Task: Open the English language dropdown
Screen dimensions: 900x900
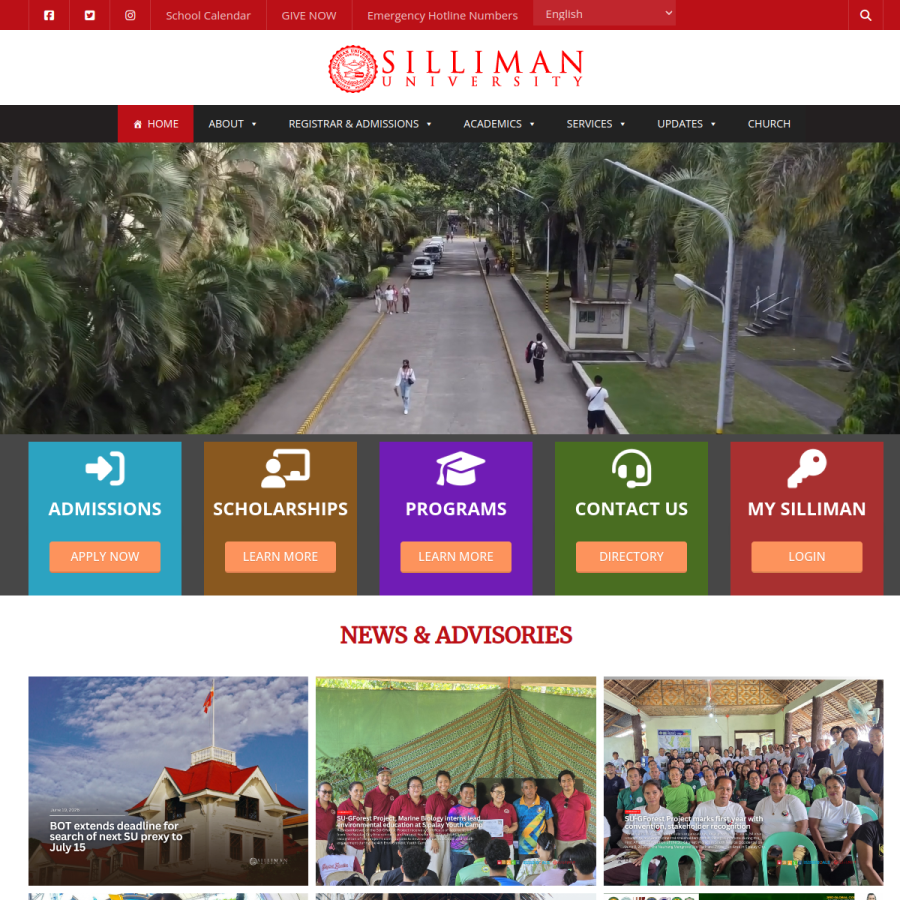Action: coord(604,13)
